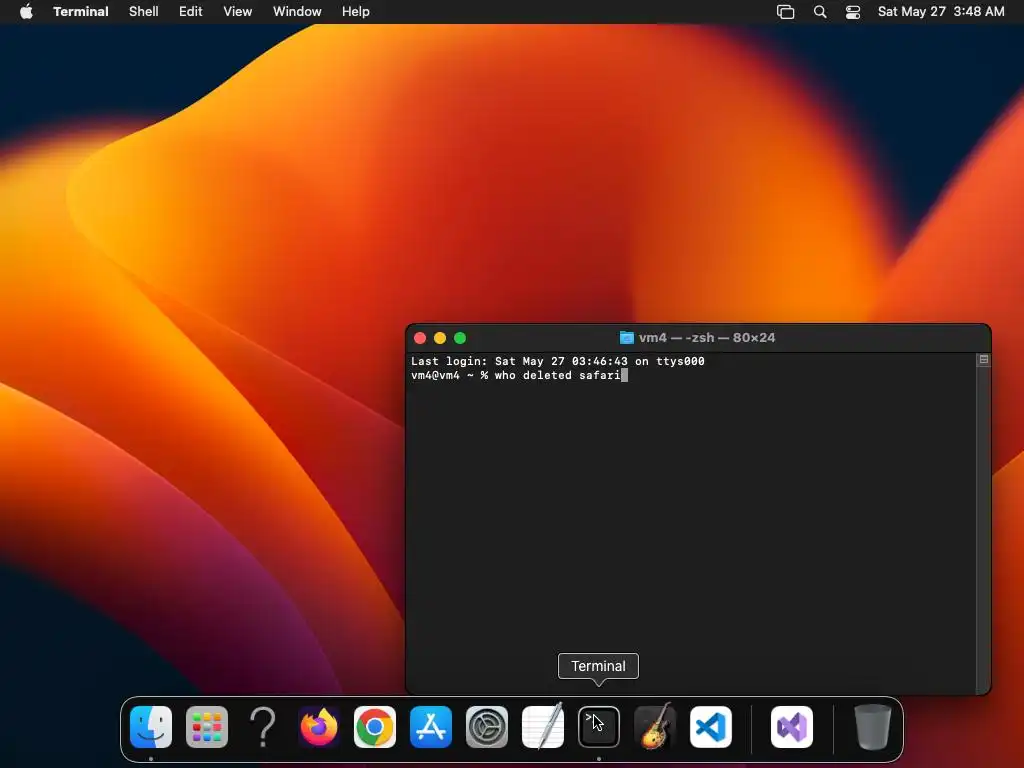Screen dimensions: 1024x768
Task: Click the split pane icon in Terminal
Action: pos(984,359)
